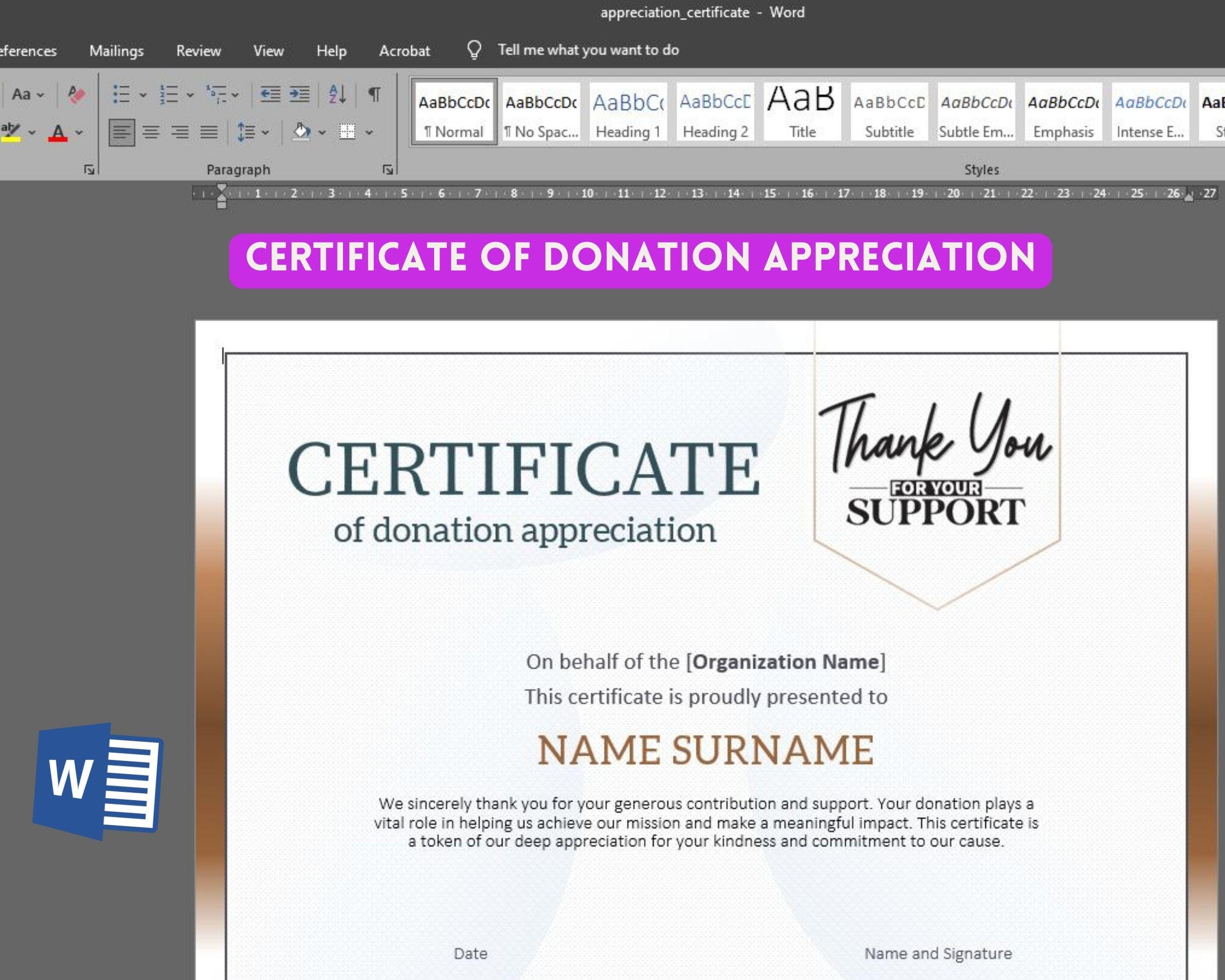1225x980 pixels.
Task: Toggle show paragraph marks
Action: click(374, 94)
